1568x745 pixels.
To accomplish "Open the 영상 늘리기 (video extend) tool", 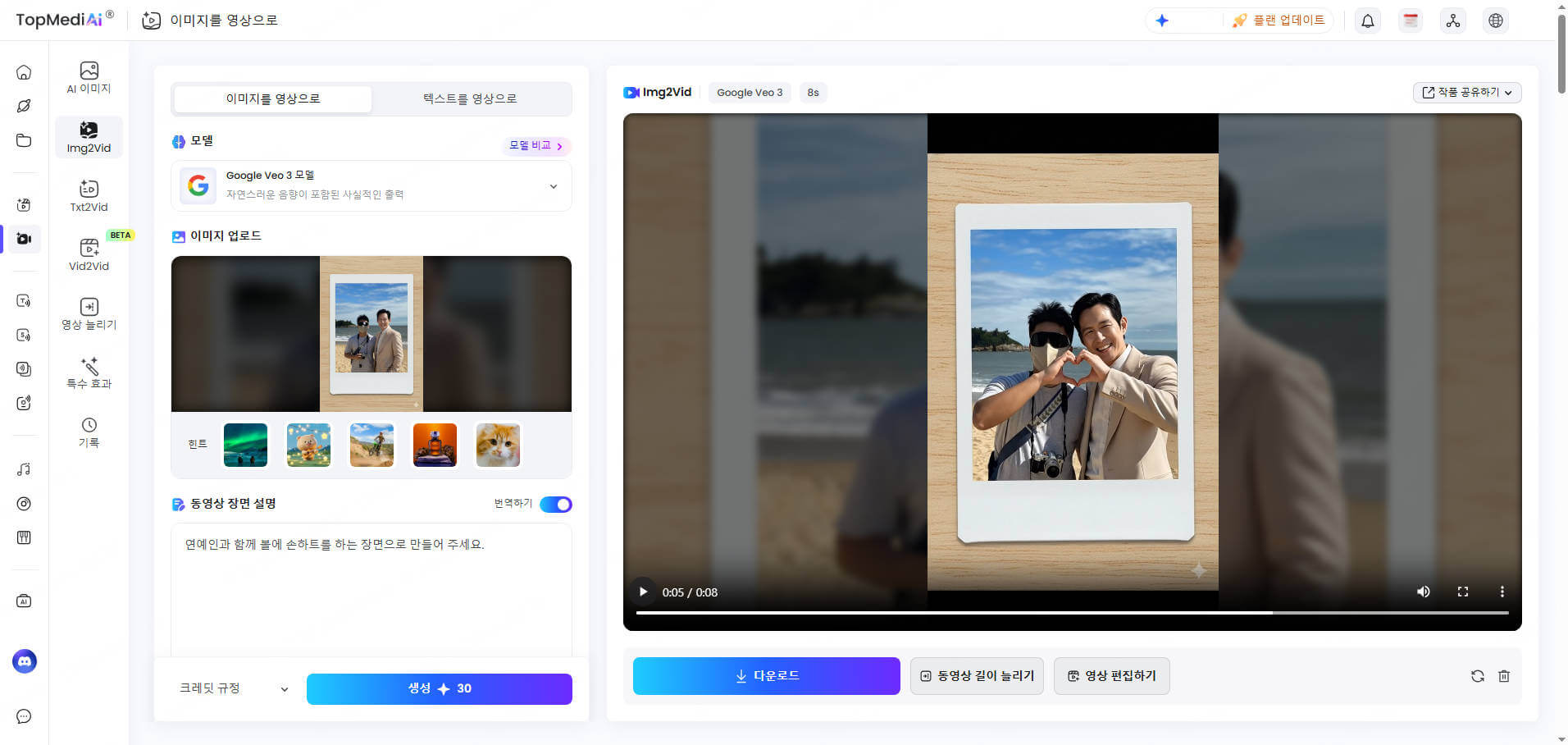I will pos(88,313).
